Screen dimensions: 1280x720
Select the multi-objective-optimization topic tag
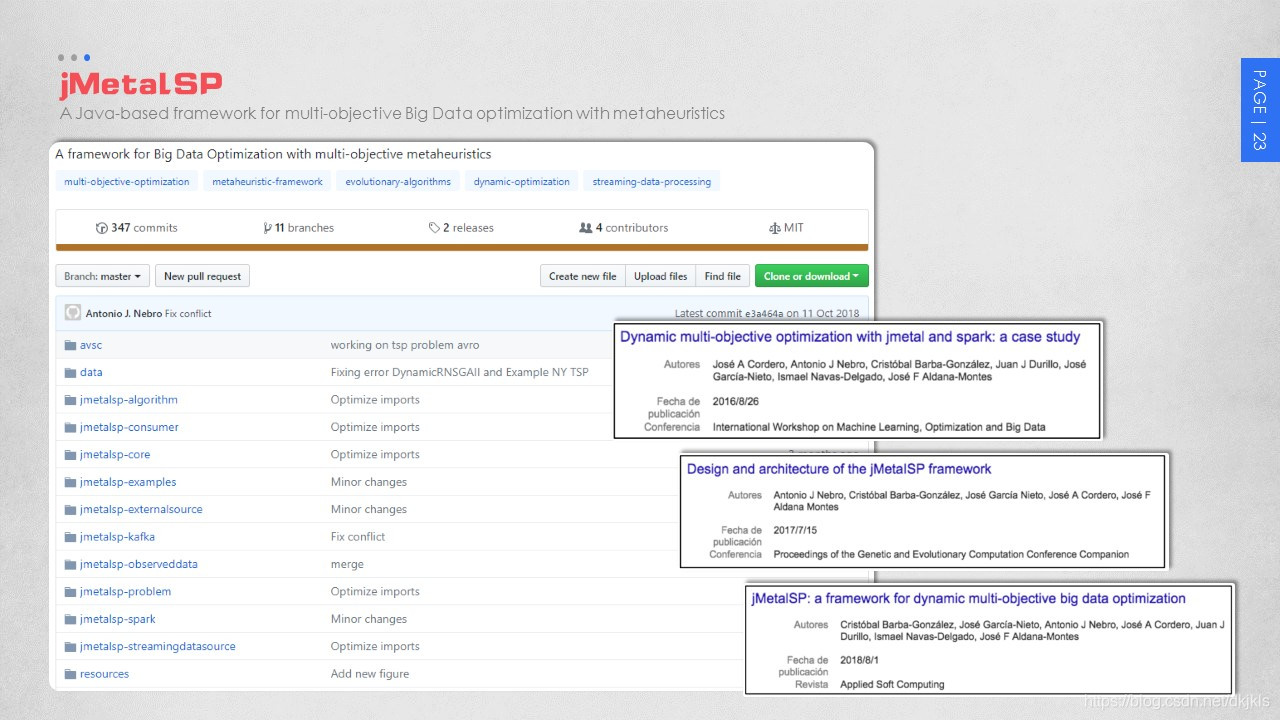click(x=127, y=182)
